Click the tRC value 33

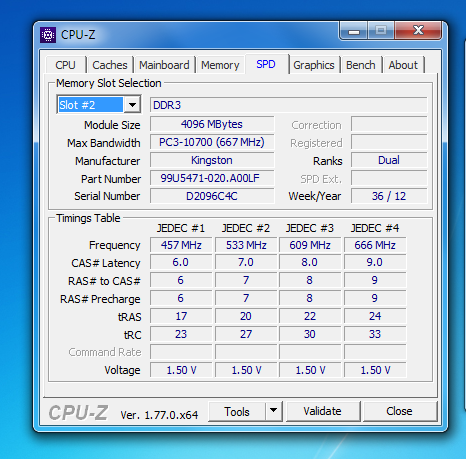(375, 334)
